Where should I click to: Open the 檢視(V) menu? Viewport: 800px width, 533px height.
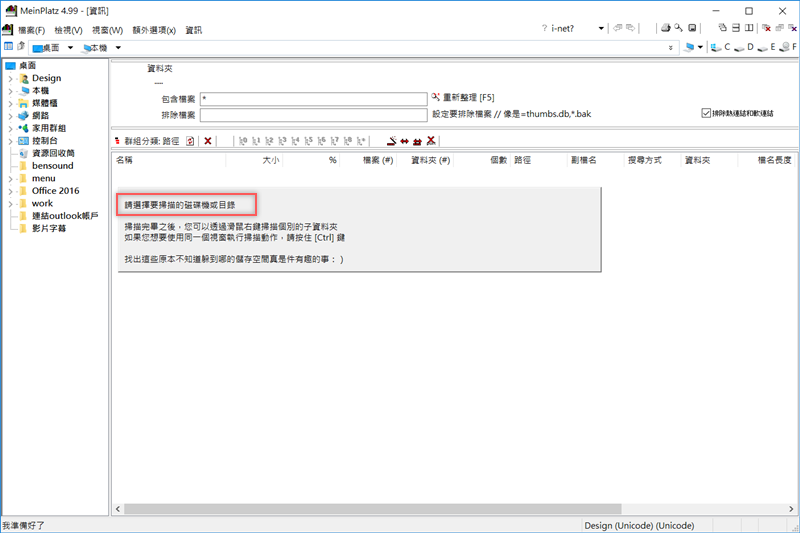[x=68, y=30]
